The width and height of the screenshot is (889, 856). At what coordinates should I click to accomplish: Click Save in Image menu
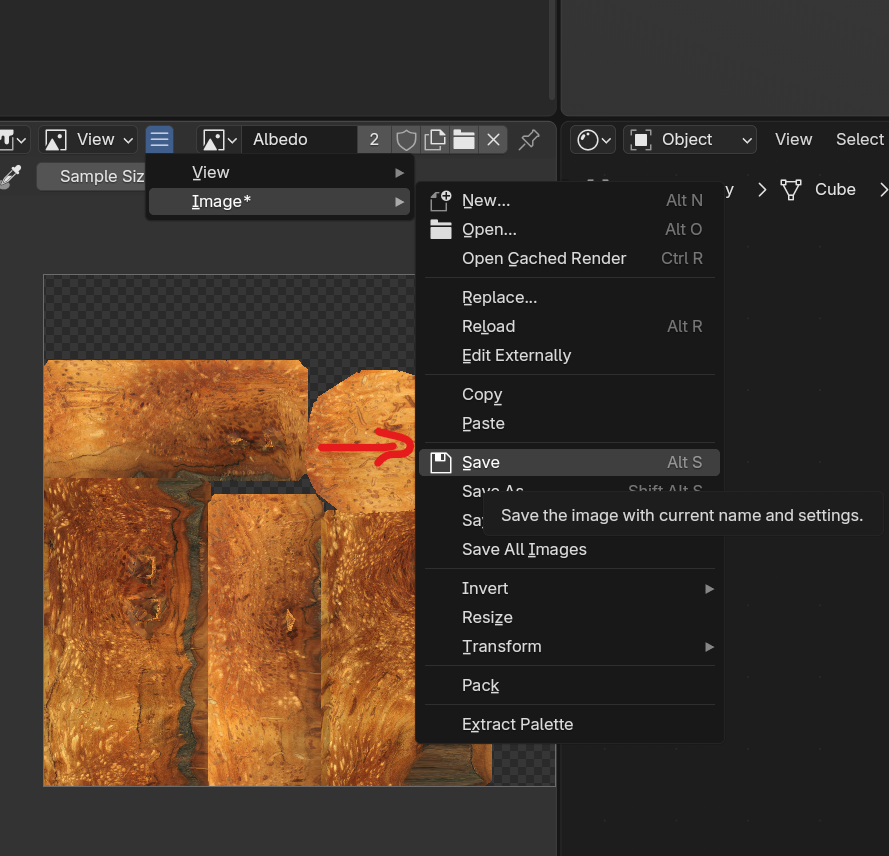tap(569, 462)
